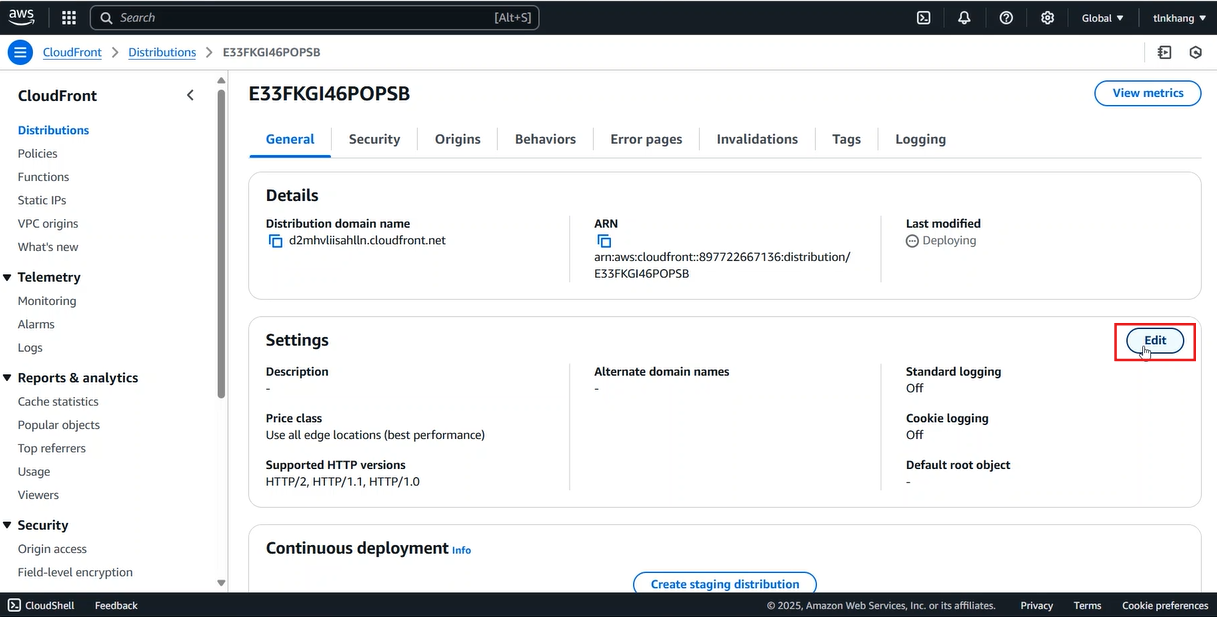Open the tlnkhang account menu

(x=1179, y=18)
